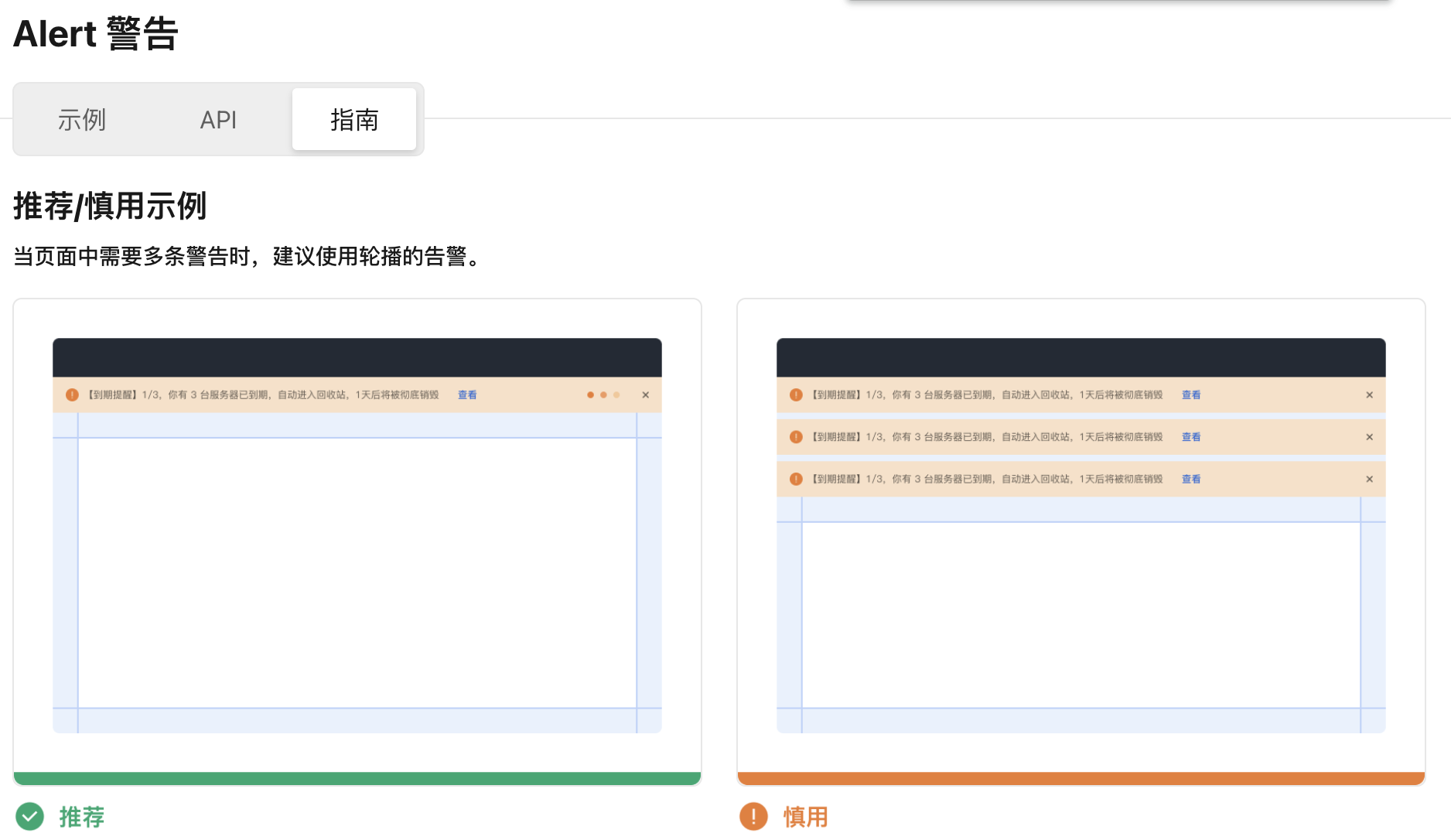
Task: Select the 指南 tab
Action: [x=354, y=119]
